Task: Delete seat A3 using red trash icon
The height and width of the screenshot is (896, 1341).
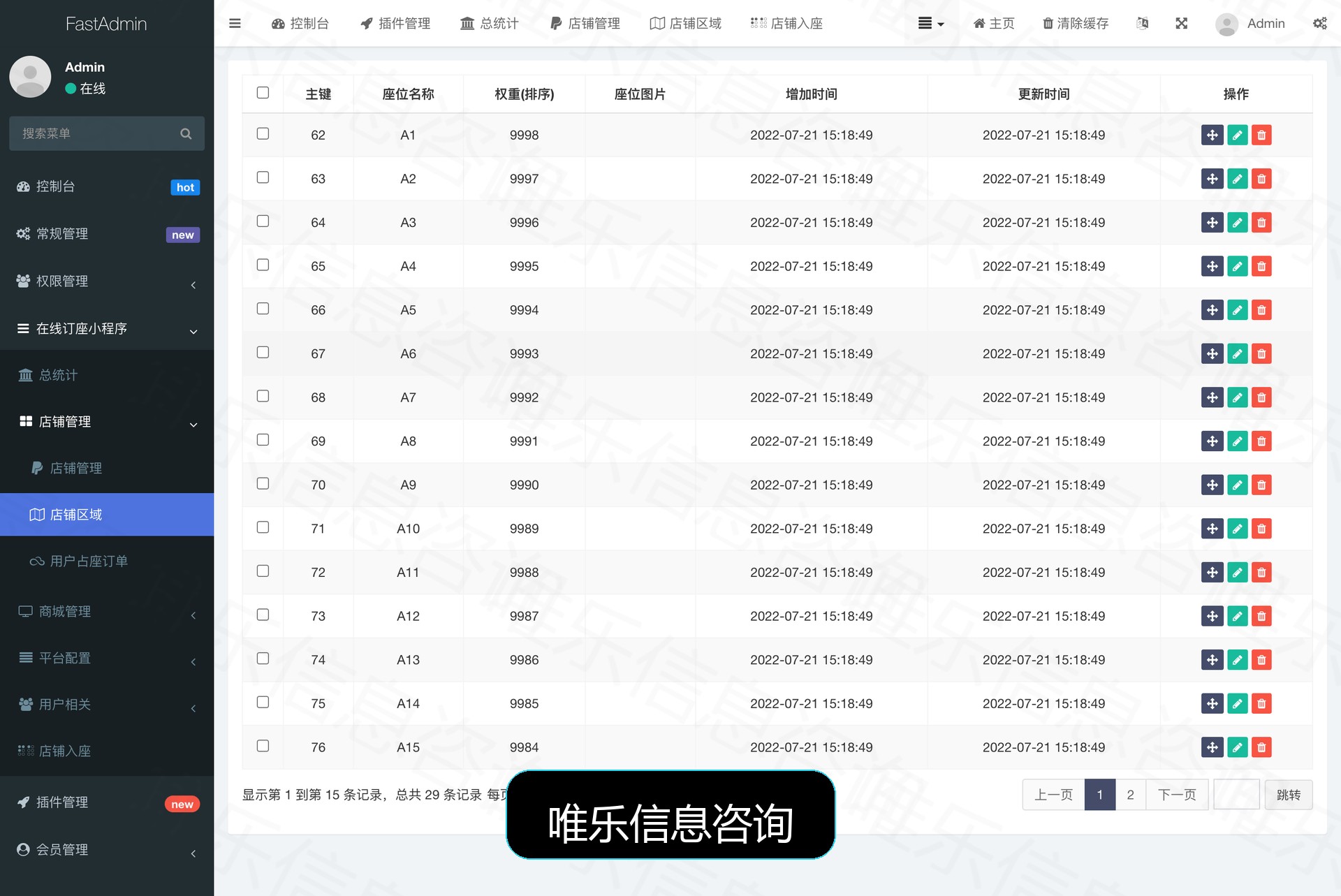Action: [1261, 222]
